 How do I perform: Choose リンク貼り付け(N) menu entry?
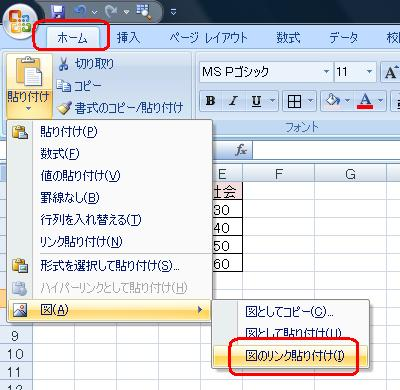click(109, 241)
